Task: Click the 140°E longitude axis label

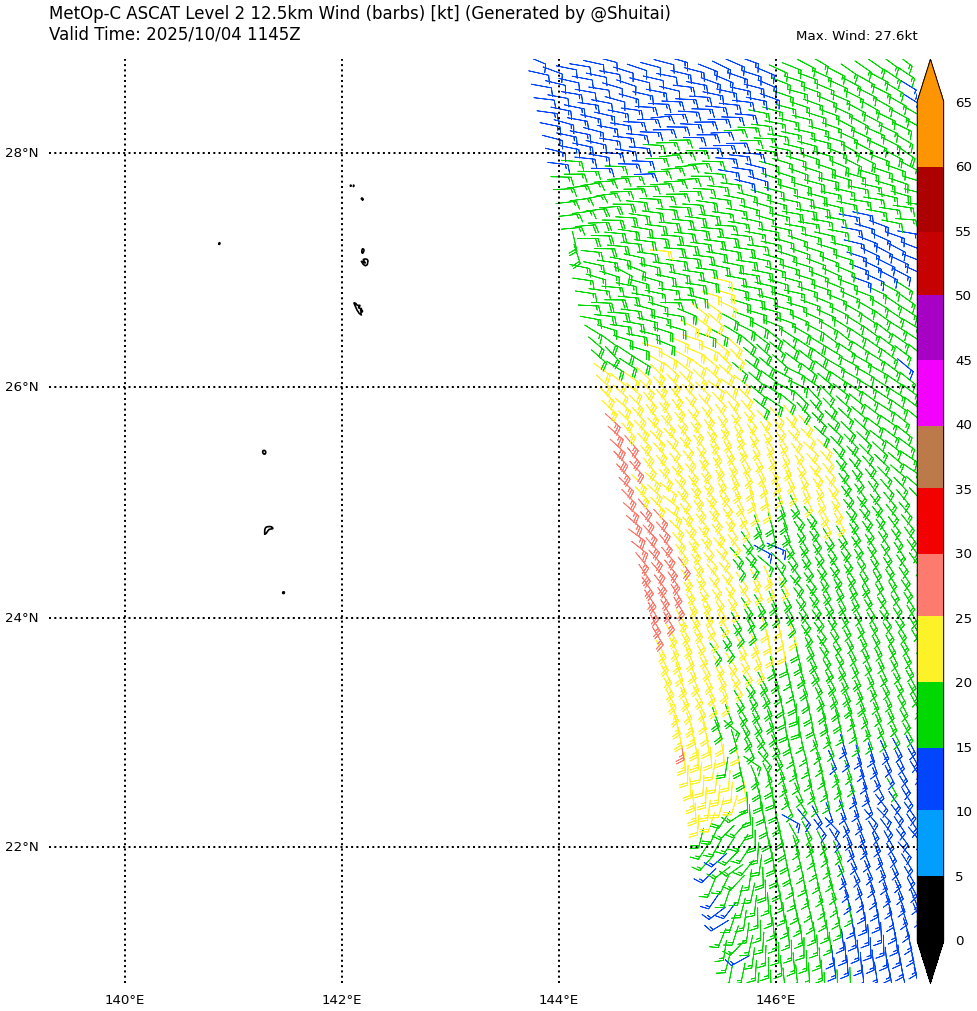Action: coord(125,1000)
